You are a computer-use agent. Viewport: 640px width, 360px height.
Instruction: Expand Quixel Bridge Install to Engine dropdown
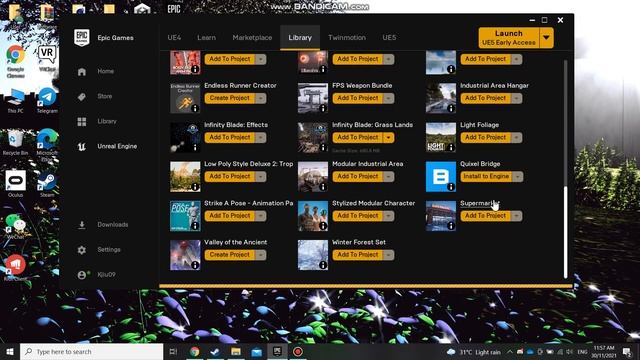pos(517,176)
